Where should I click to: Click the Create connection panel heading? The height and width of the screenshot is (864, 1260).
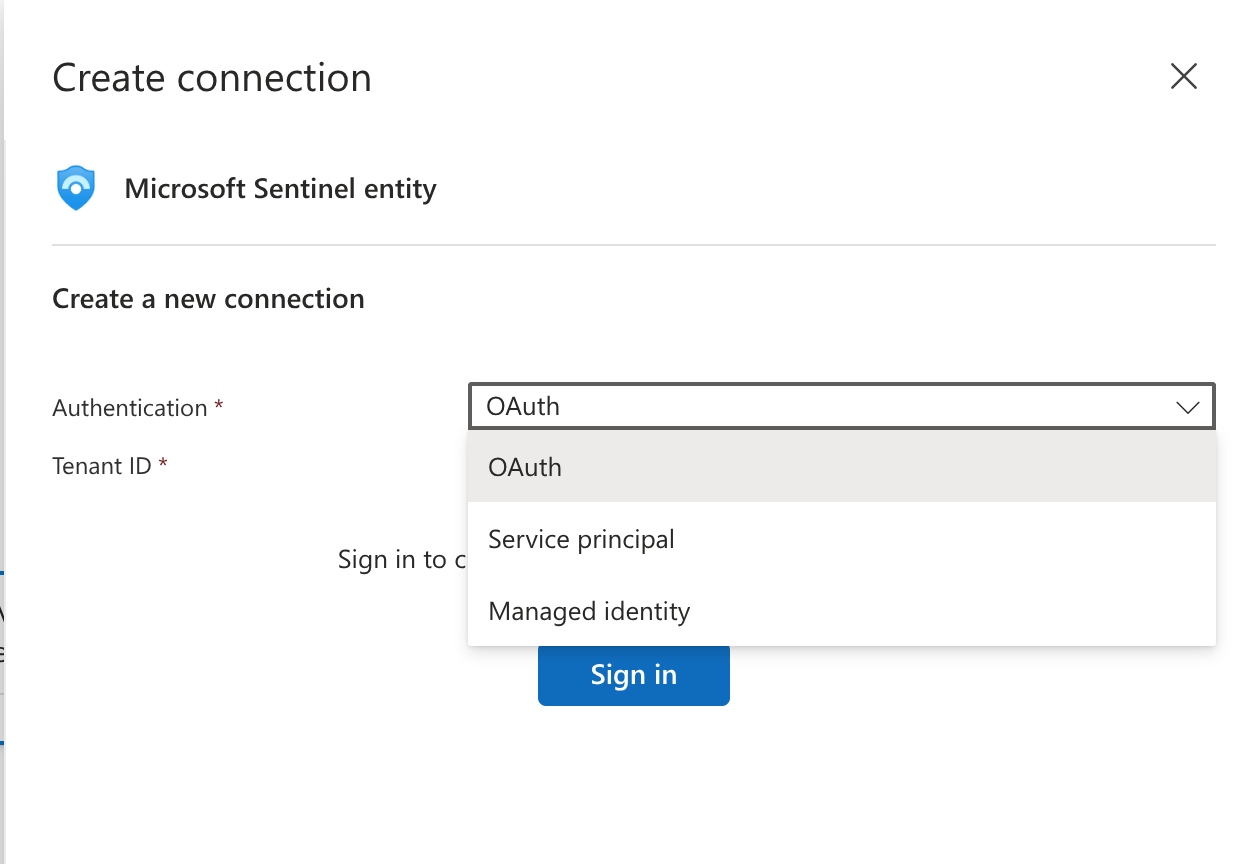click(x=212, y=78)
